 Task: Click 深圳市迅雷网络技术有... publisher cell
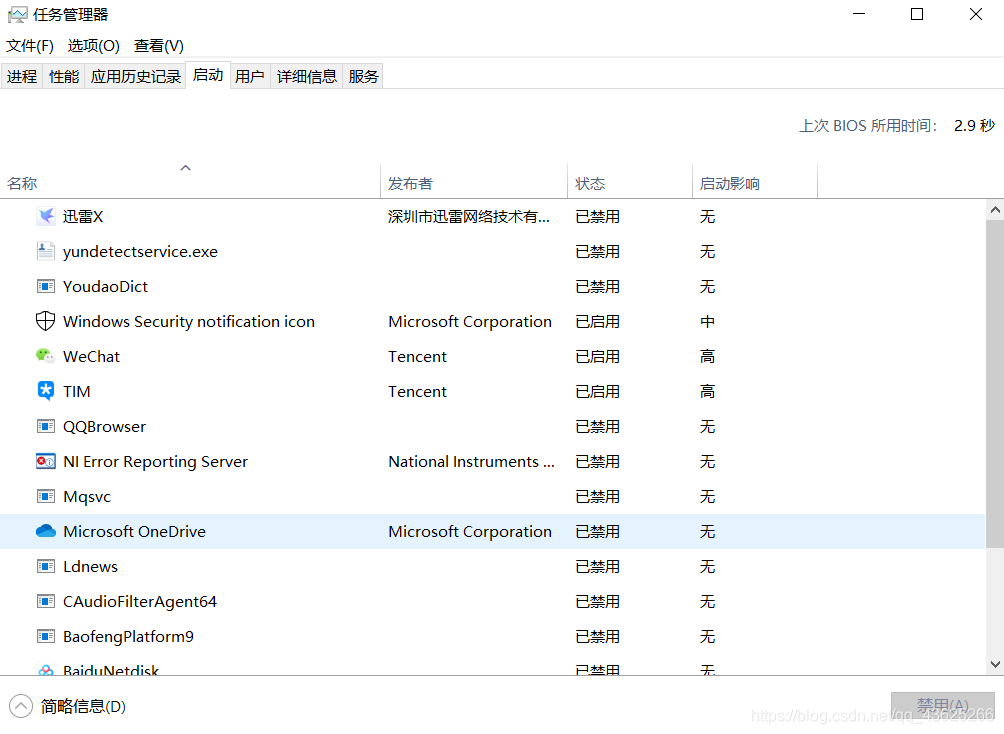(469, 216)
